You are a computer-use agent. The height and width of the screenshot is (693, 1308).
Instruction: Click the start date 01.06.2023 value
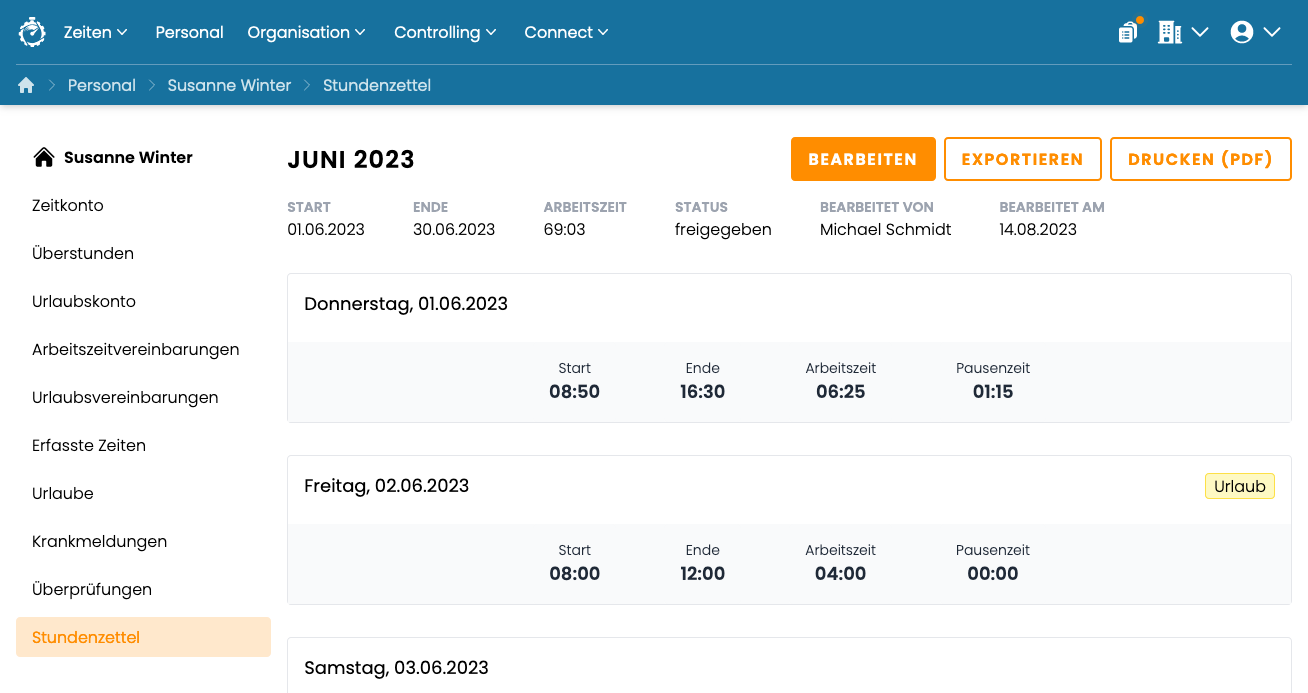[x=326, y=229]
